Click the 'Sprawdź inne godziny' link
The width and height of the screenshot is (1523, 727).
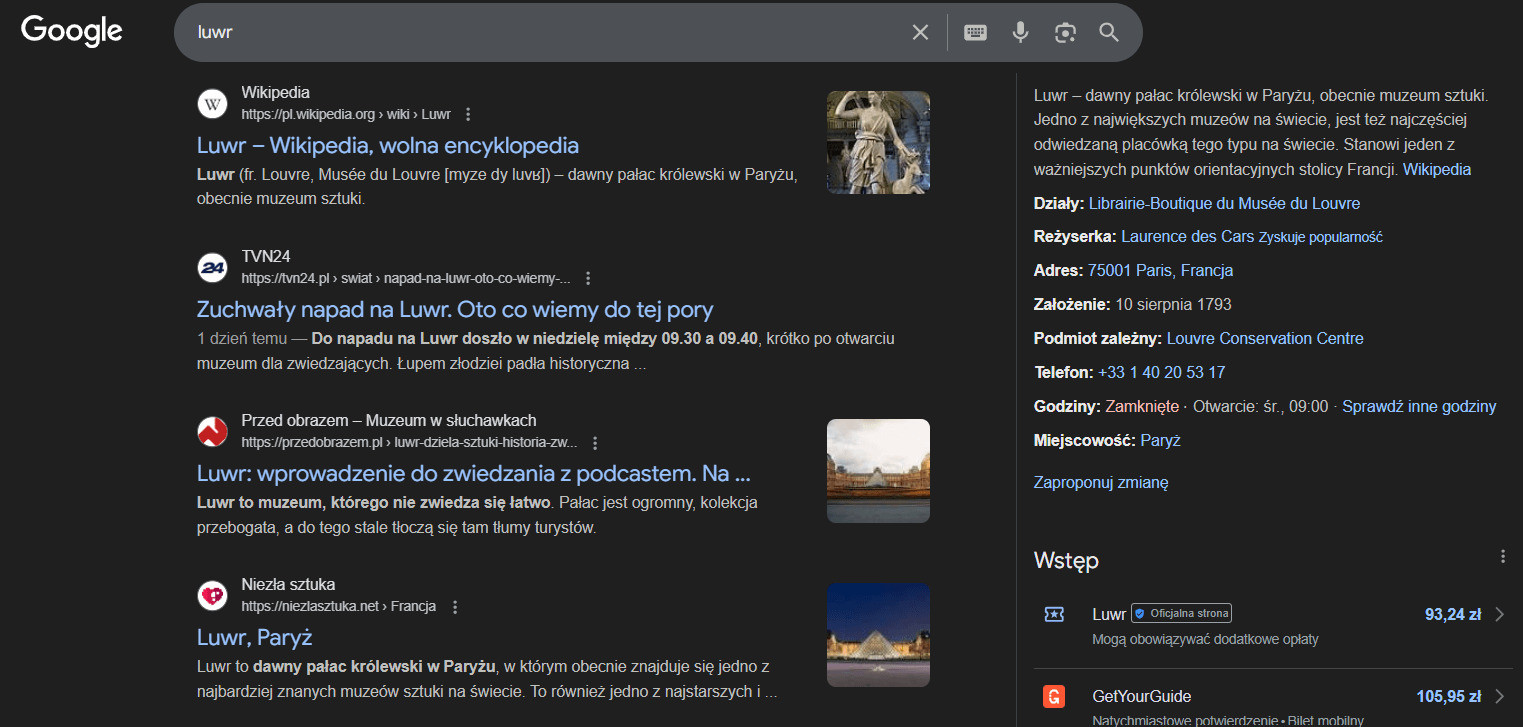point(1419,406)
